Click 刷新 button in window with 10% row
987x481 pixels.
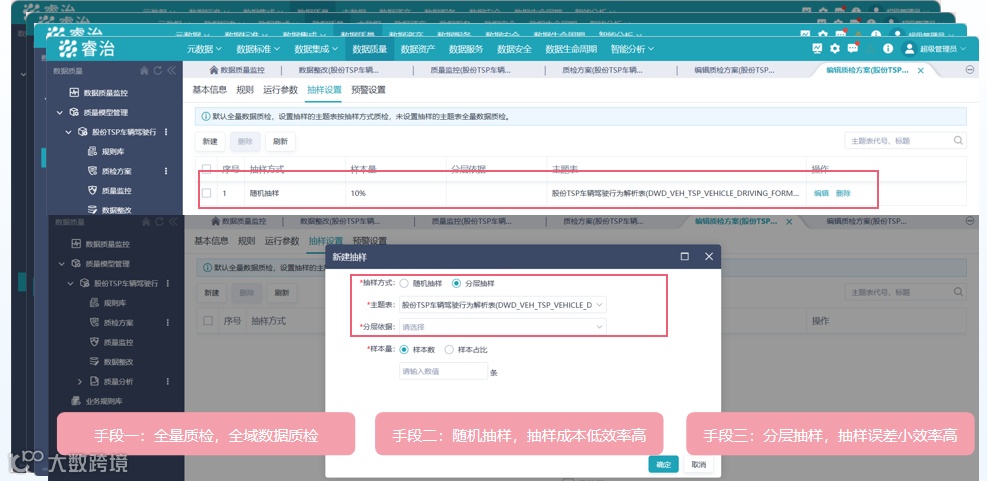[280, 142]
